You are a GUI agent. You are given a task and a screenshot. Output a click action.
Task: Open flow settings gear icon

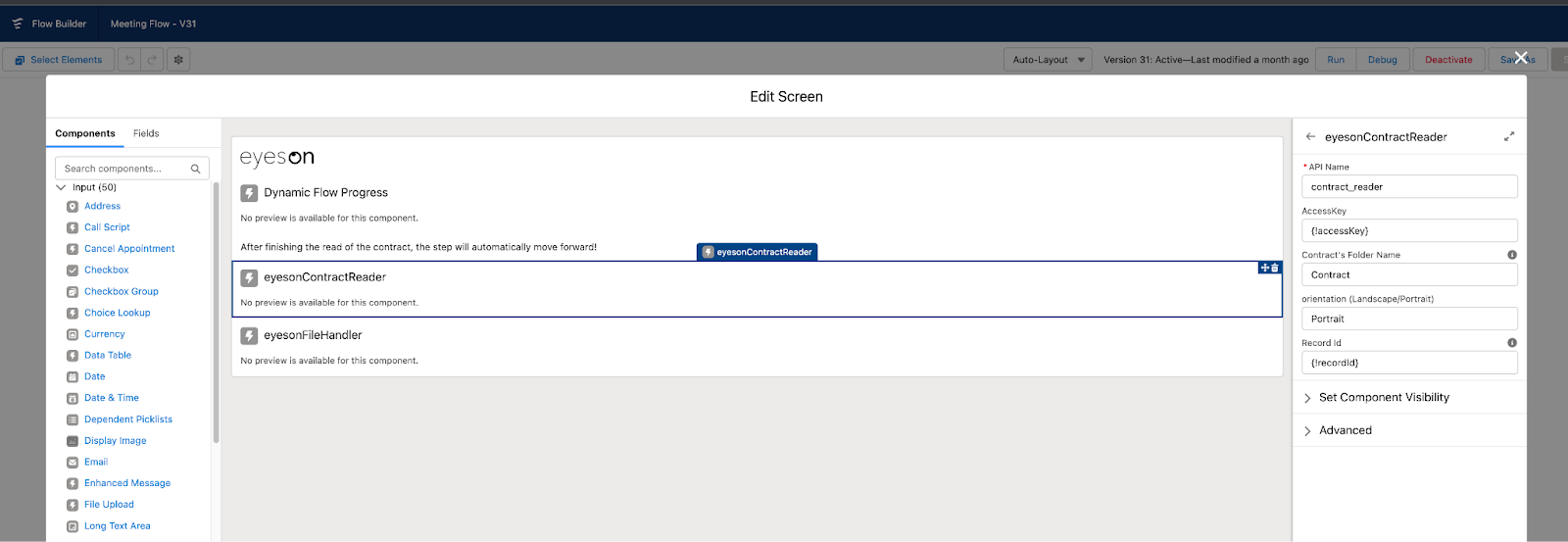tap(178, 60)
